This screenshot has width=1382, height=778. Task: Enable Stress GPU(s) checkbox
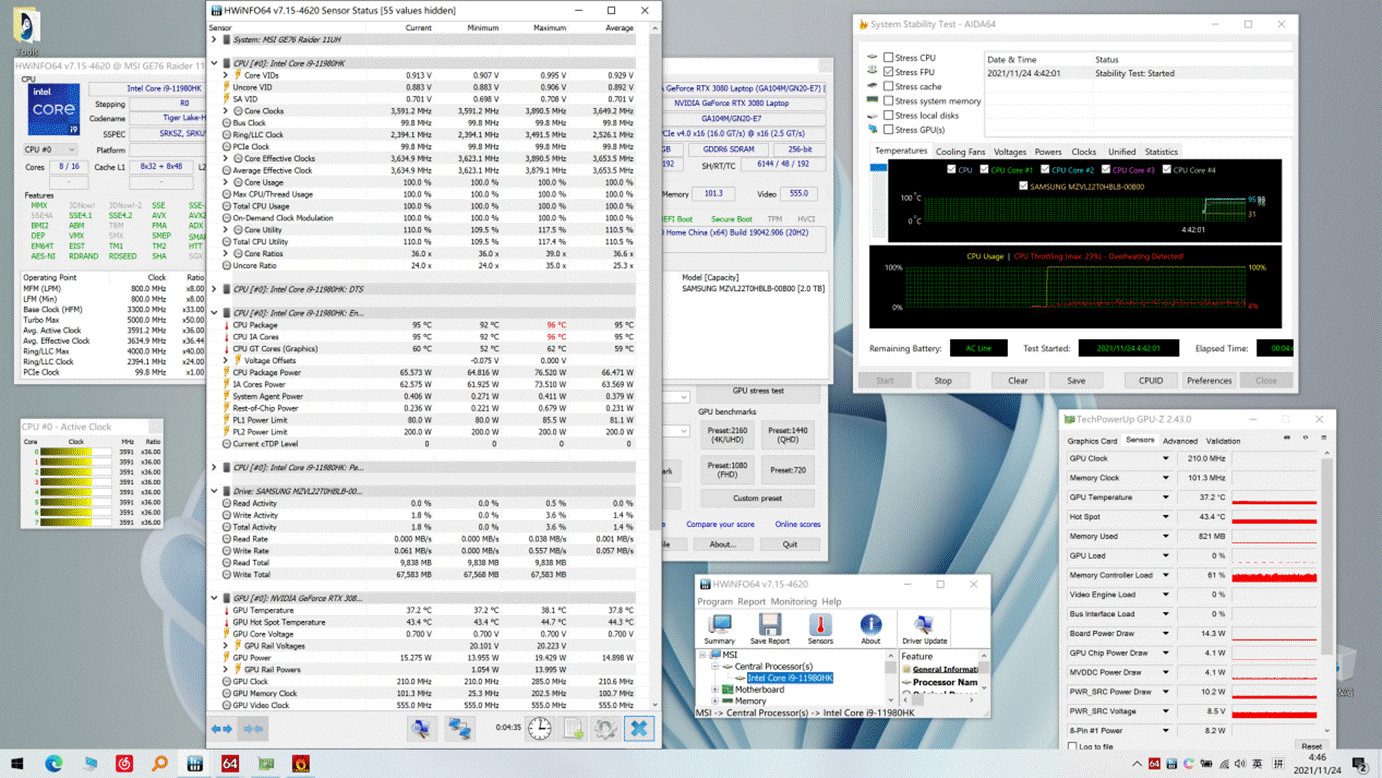[888, 130]
